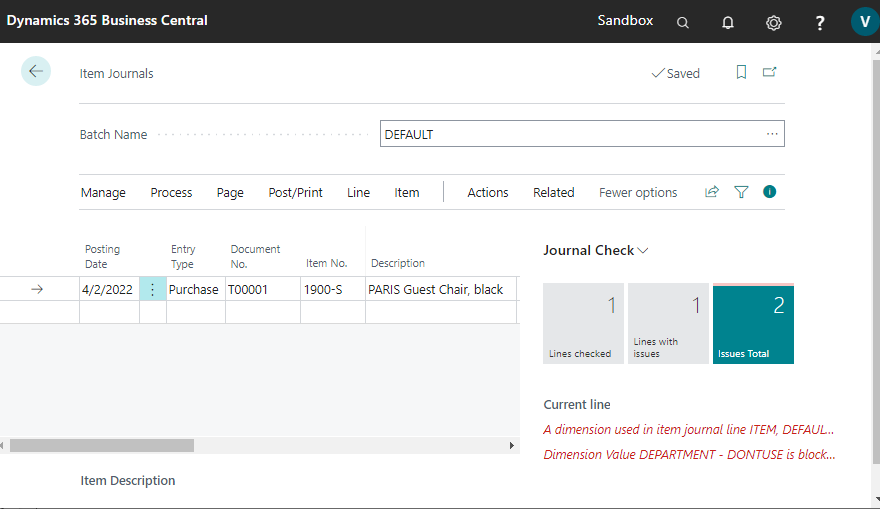Click the row selector arrow
The width and height of the screenshot is (880, 509).
click(x=37, y=289)
